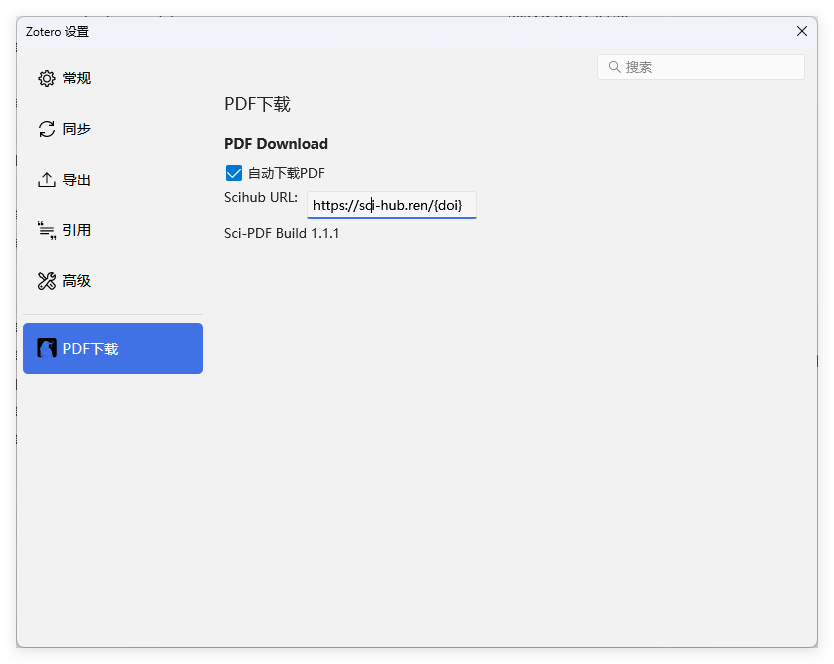Click the export upload-arrow icon
The image size is (834, 664).
[47, 180]
